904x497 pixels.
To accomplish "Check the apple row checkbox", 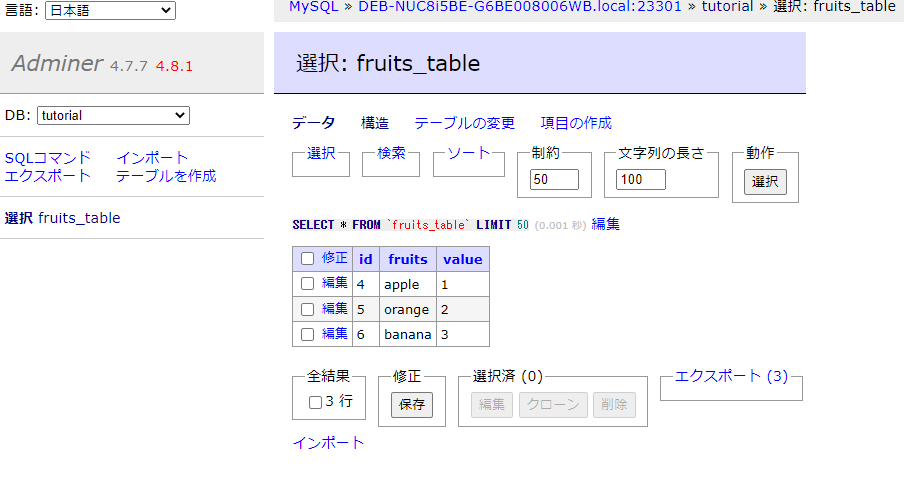I will pyautogui.click(x=308, y=284).
